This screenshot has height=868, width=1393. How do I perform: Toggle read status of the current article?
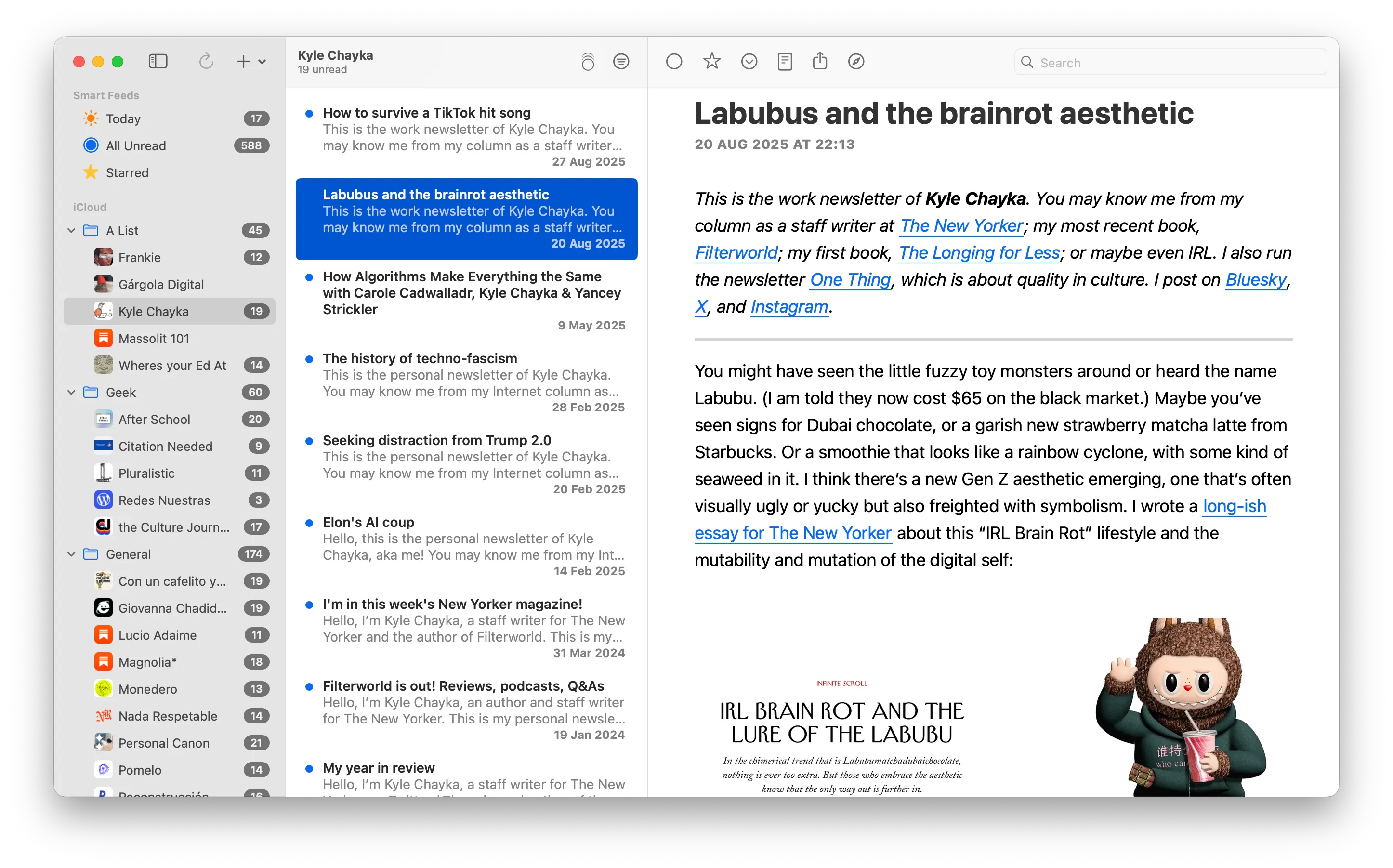pos(674,62)
